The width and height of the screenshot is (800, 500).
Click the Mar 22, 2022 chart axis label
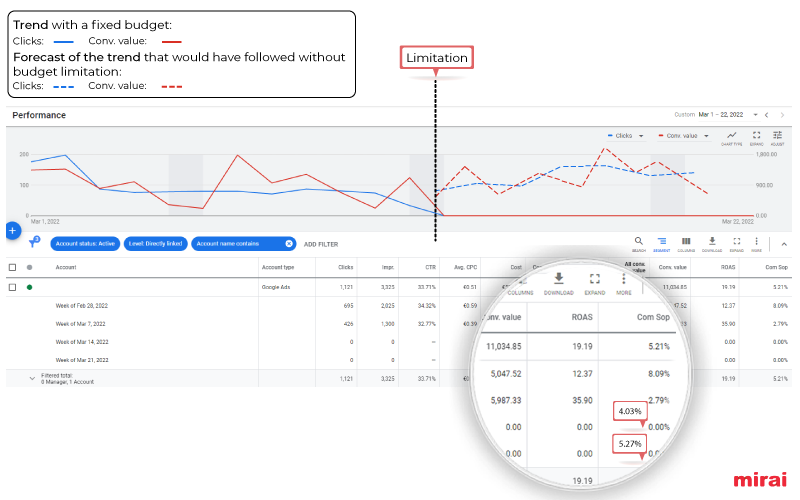click(x=738, y=222)
